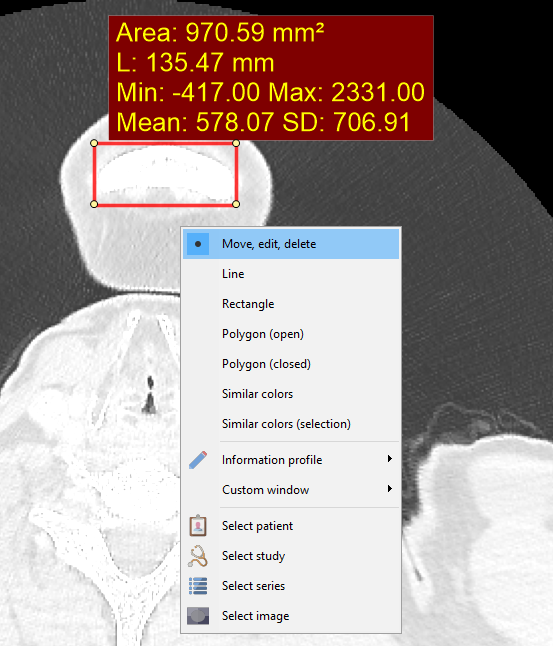Expand the Custom window submenu arrow
553x646 pixels.
pos(389,489)
